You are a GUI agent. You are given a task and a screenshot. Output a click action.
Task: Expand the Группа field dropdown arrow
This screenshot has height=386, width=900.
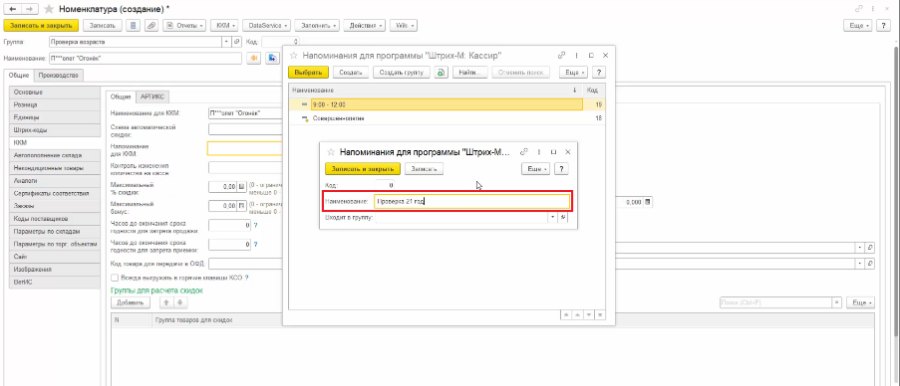point(227,42)
